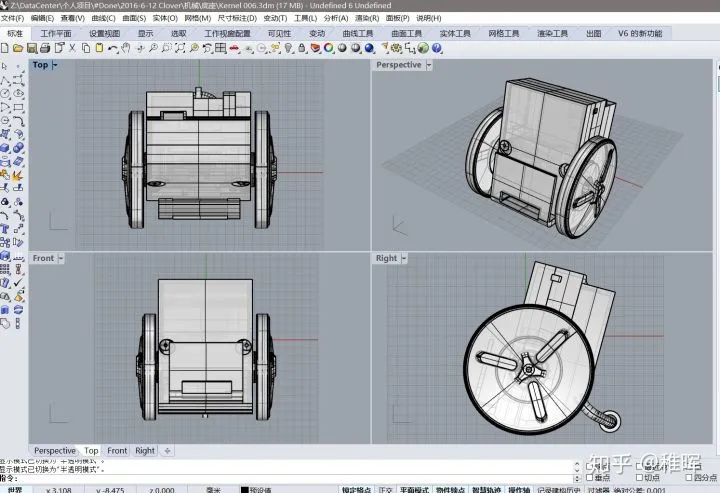Screen dimensions: 720x493
Task: Open the Perspective viewport title dropdown arrow
Action: click(429, 65)
